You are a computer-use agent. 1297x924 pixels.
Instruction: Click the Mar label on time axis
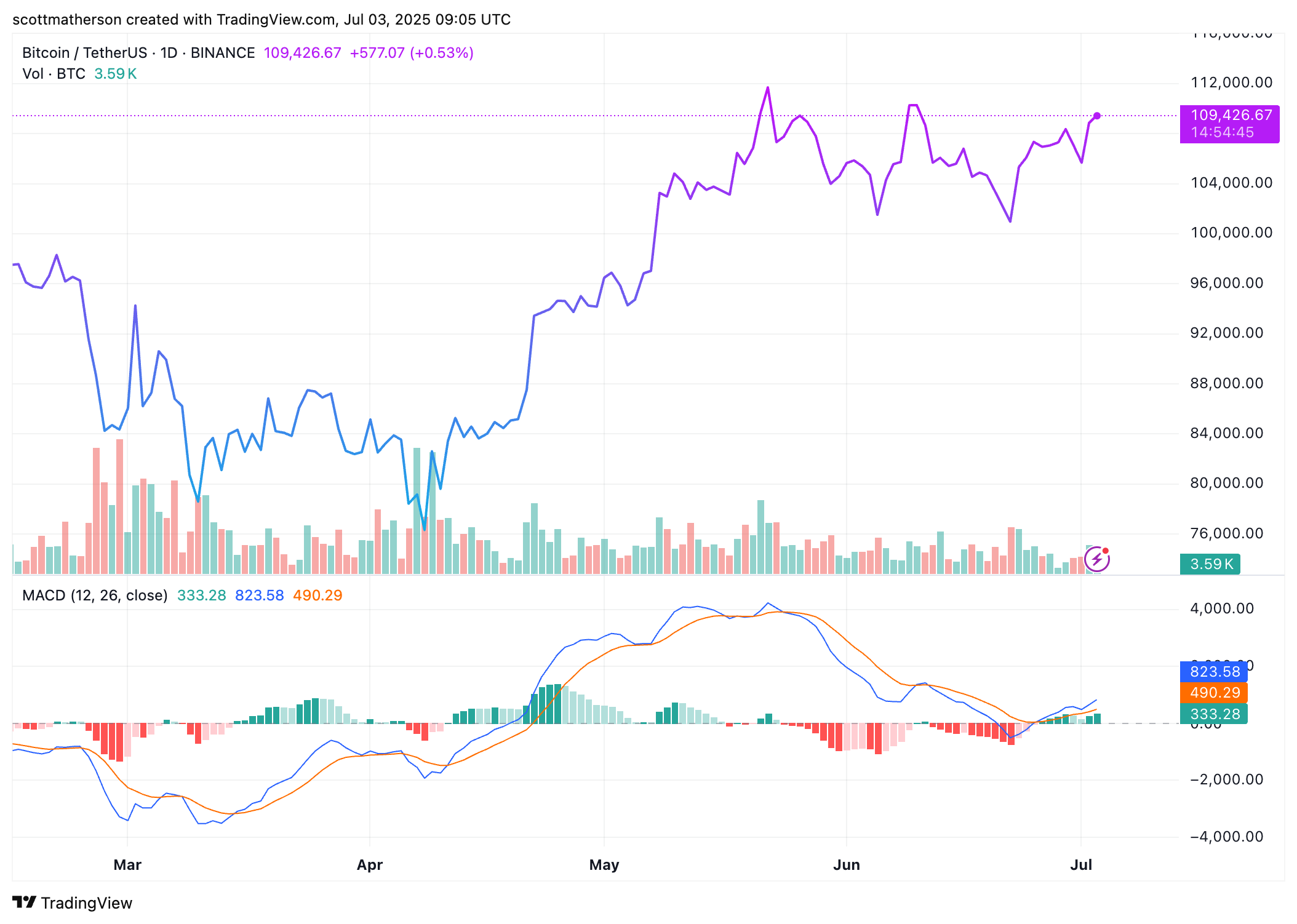tap(127, 865)
